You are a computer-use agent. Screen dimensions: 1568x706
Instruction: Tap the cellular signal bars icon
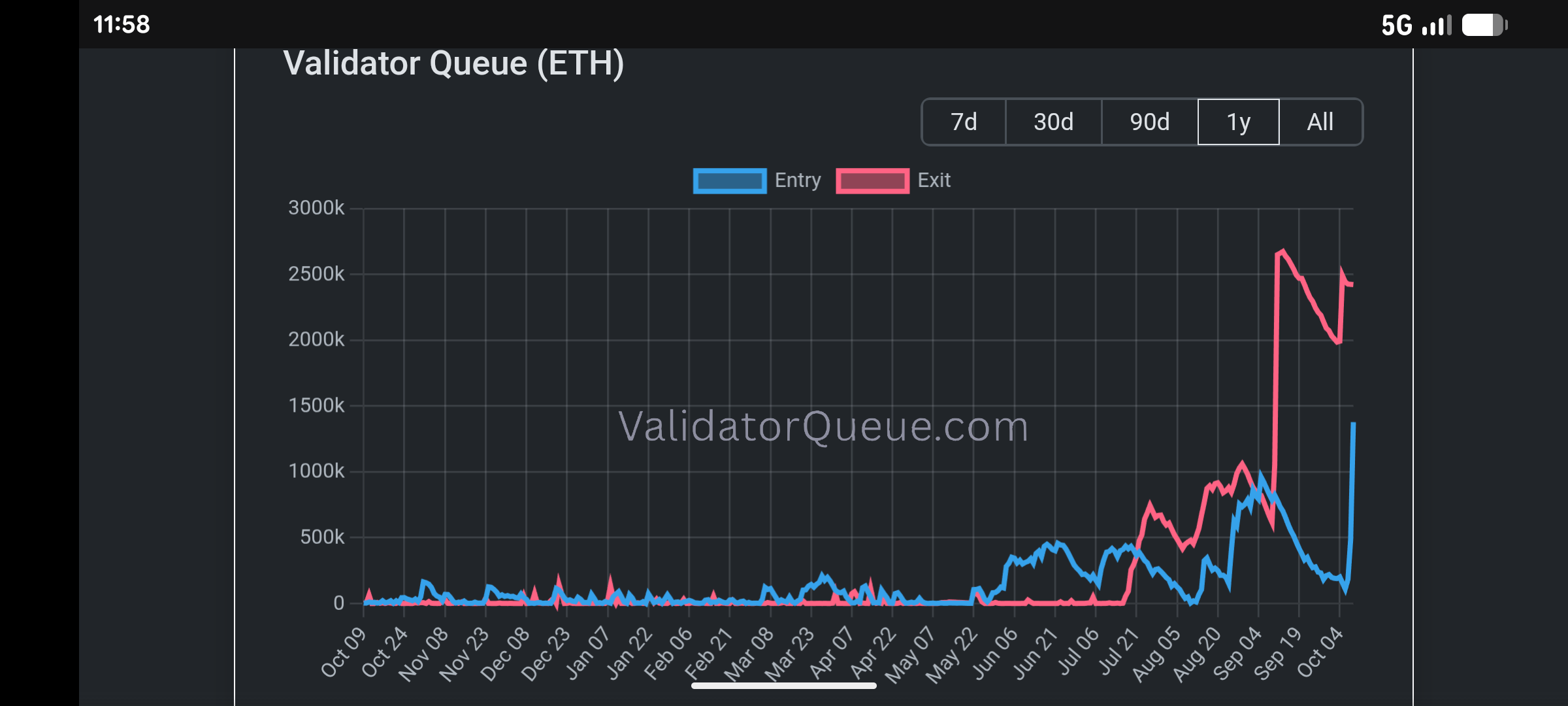[x=1437, y=26]
